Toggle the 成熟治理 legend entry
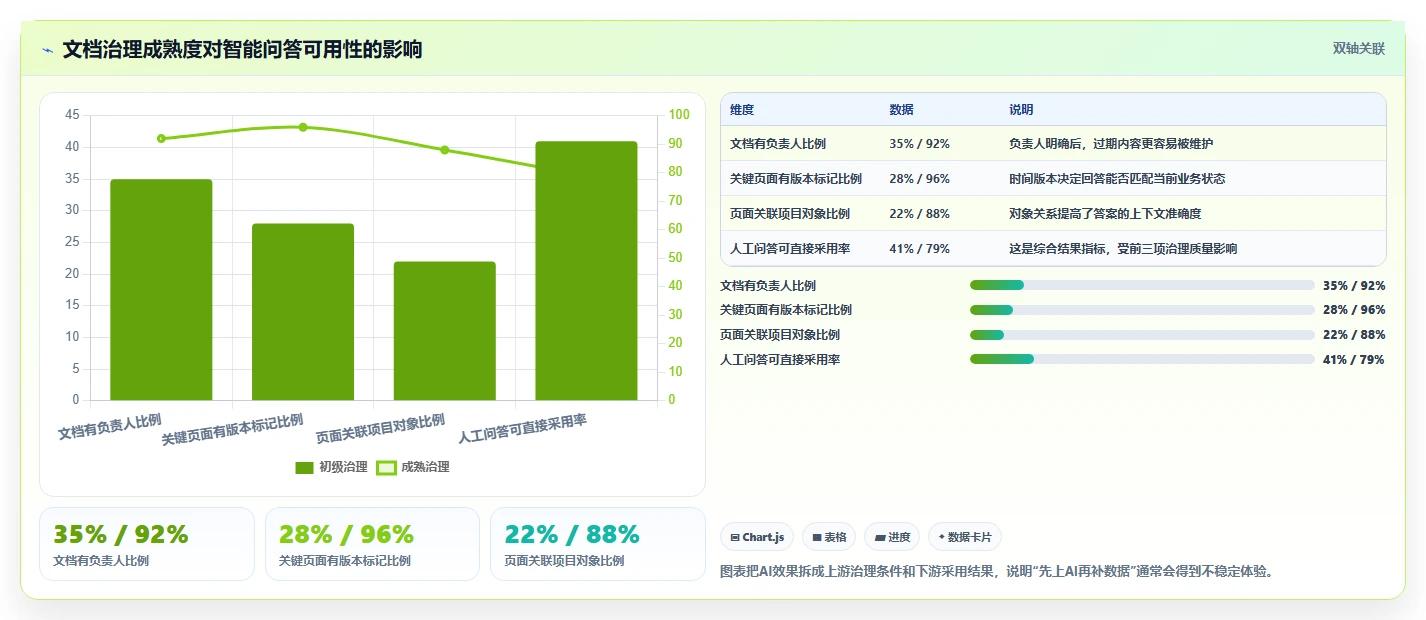Viewport: 1426px width, 620px height. pyautogui.click(x=412, y=467)
